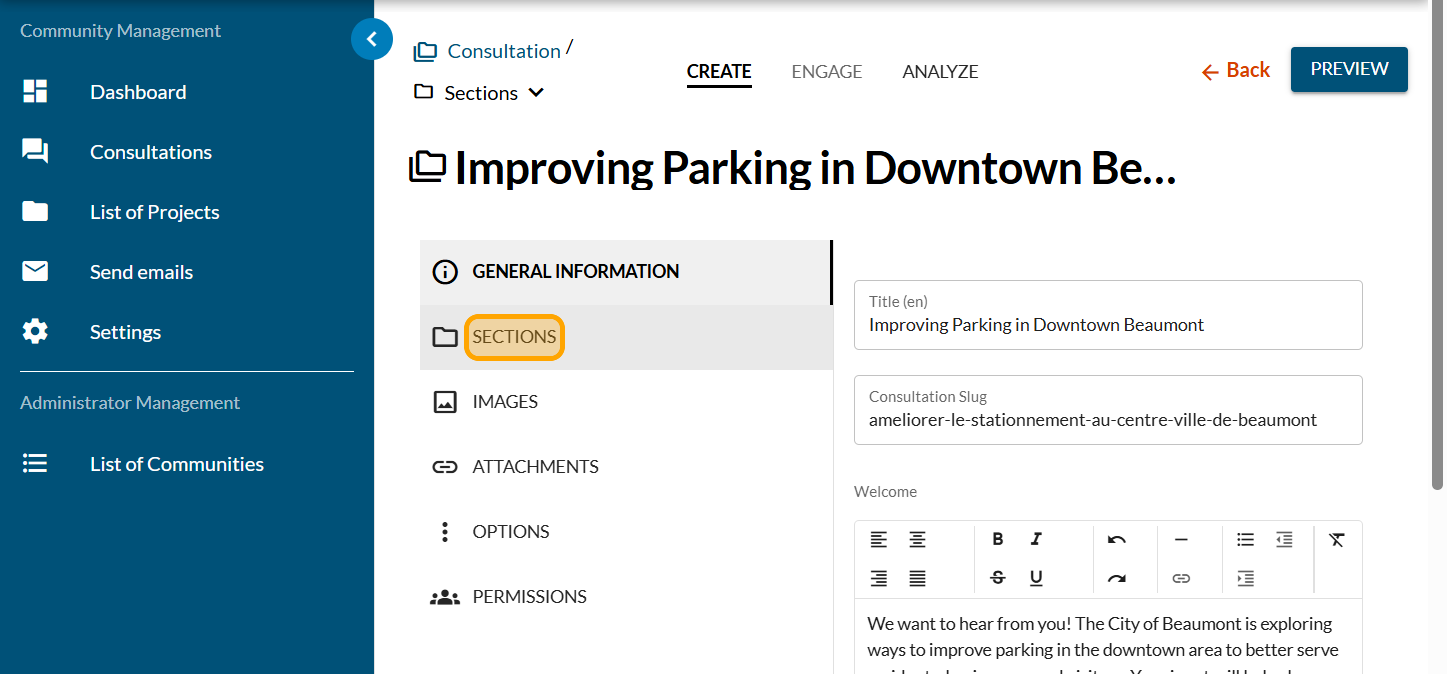1447x674 pixels.
Task: Go Back using the orange link
Action: [1236, 70]
